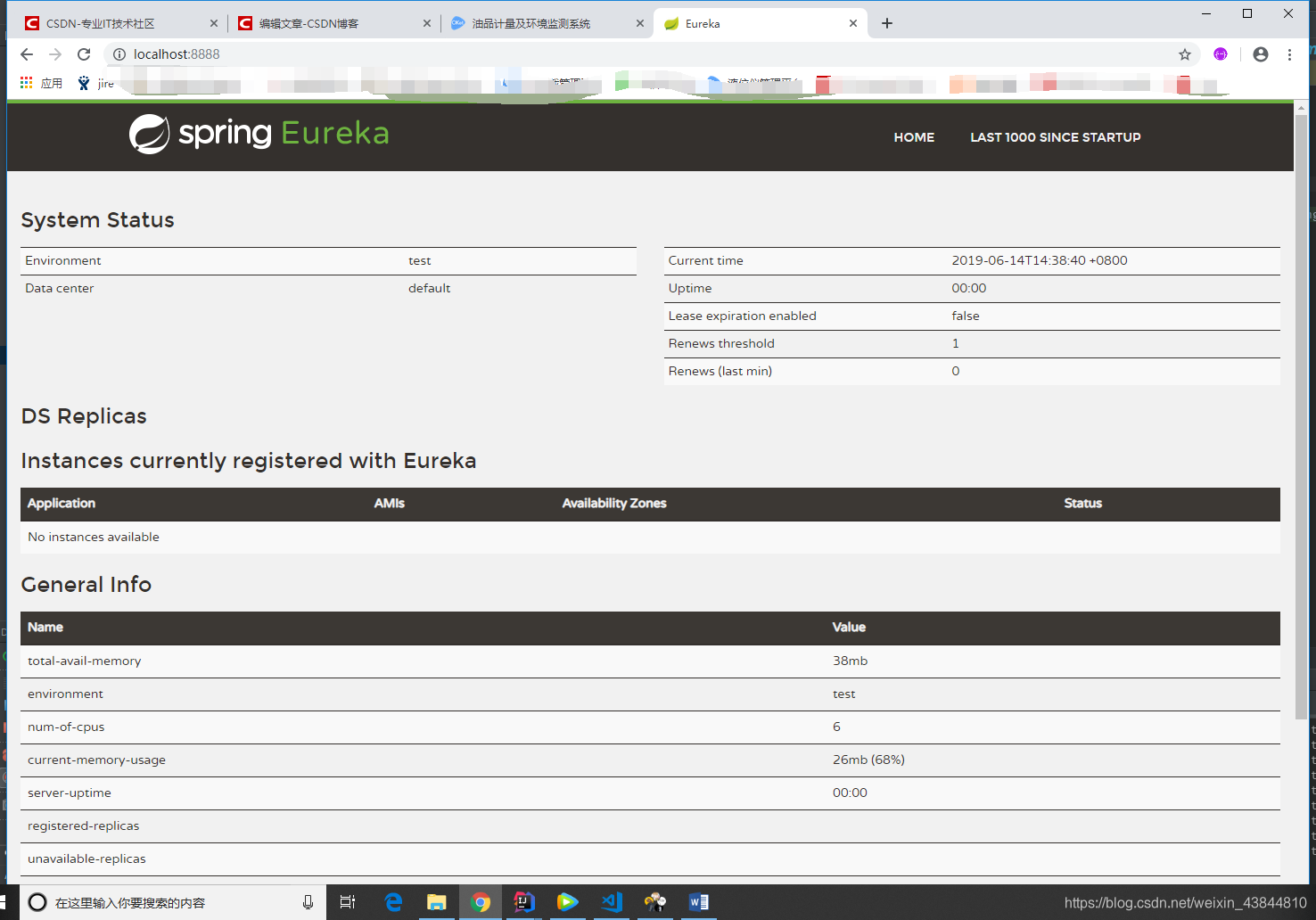Click the total-avail-memory row name
The width and height of the screenshot is (1316, 920).
[x=85, y=661]
